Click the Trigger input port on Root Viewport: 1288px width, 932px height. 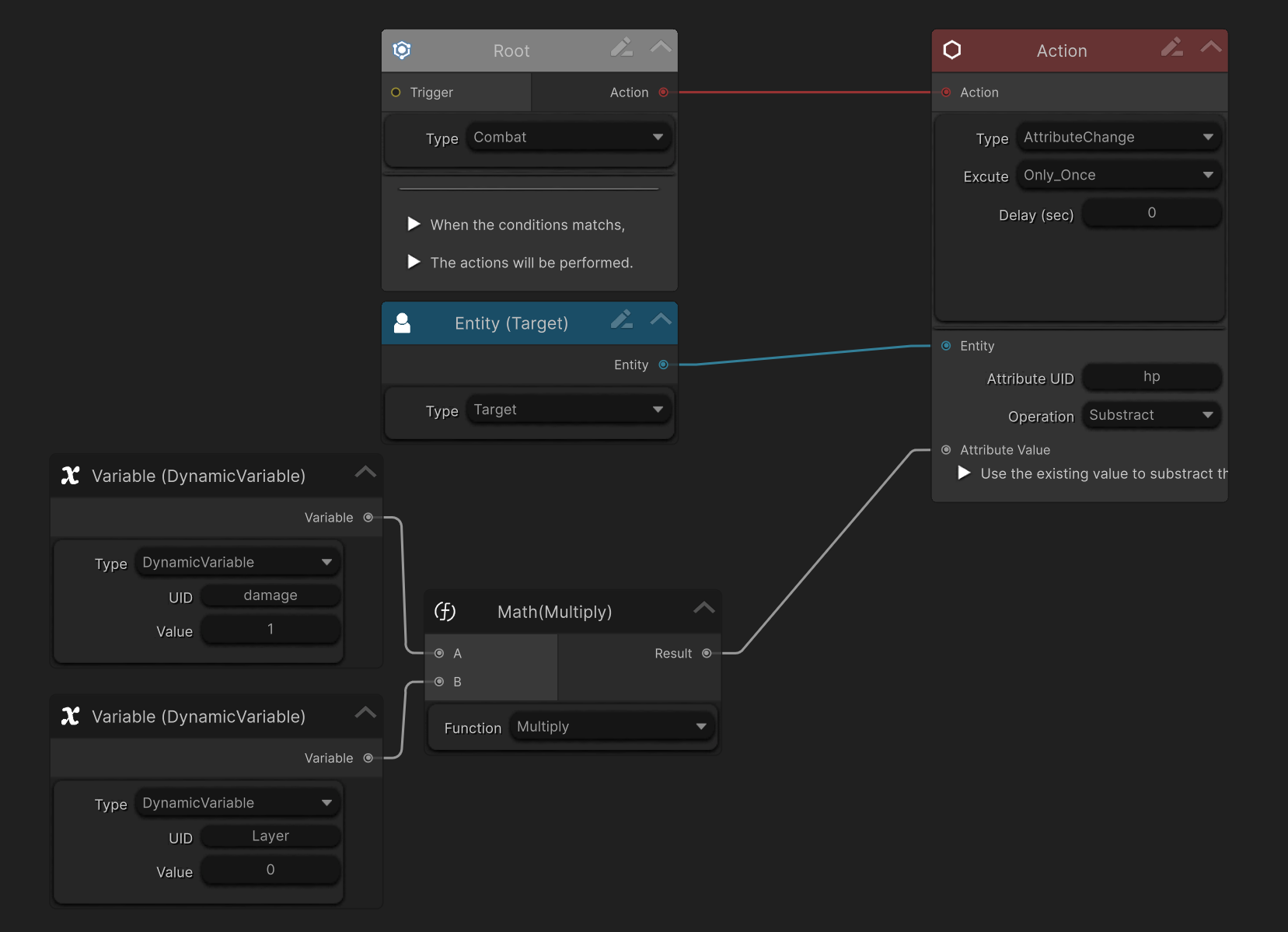pos(396,93)
